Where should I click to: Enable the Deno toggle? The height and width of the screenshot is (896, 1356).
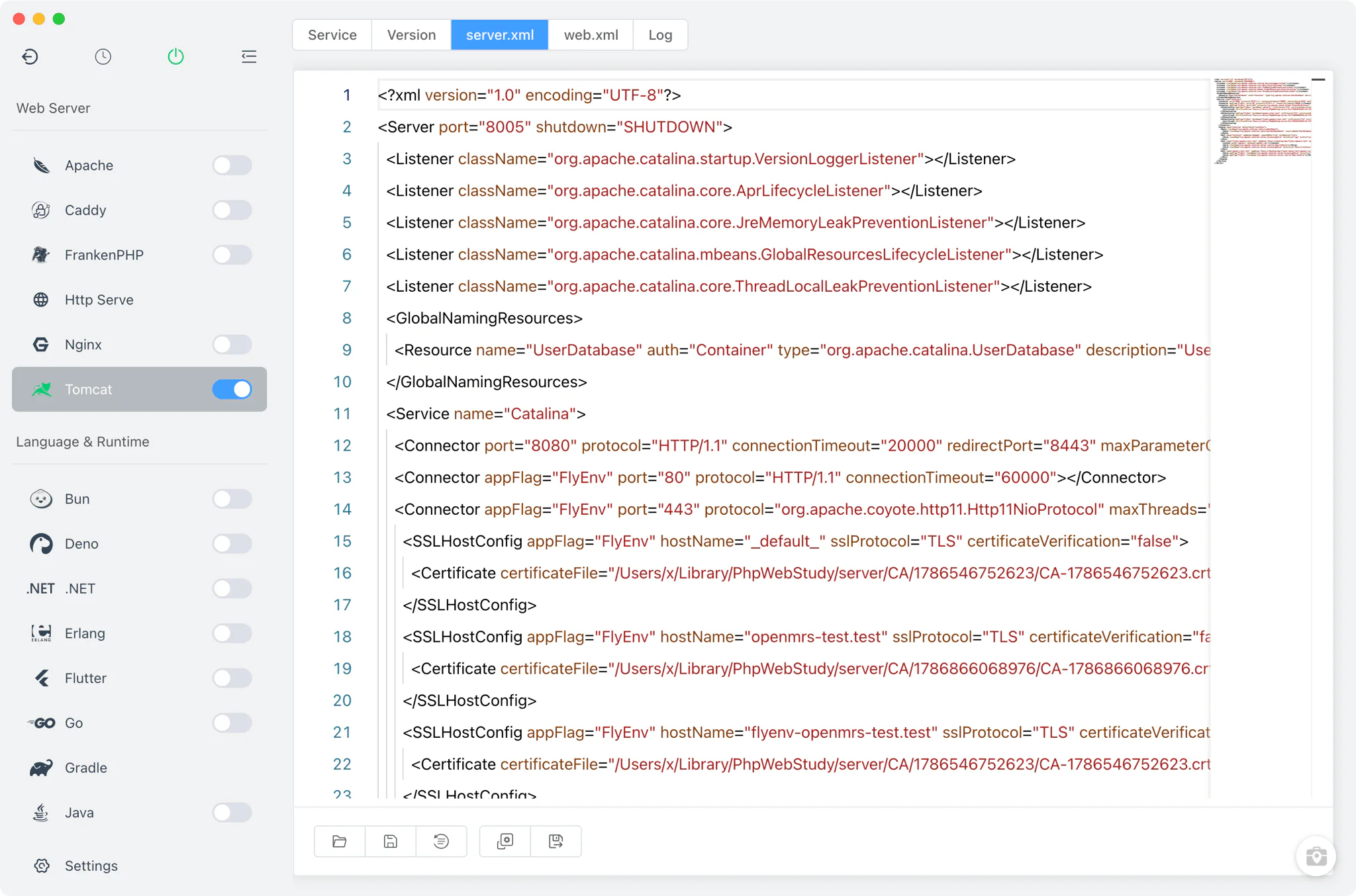tap(232, 544)
